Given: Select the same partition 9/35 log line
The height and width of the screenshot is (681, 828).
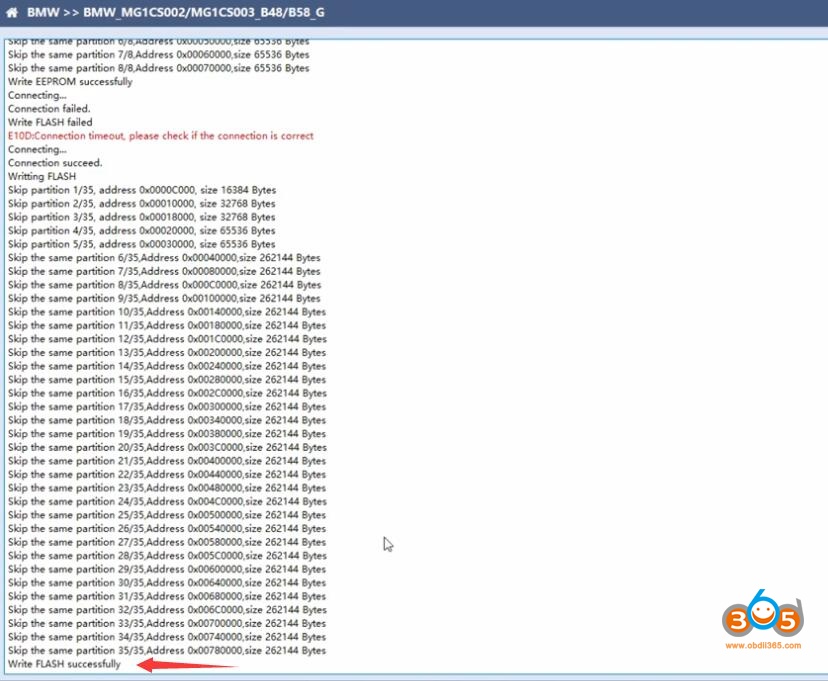Looking at the screenshot, I should [164, 298].
